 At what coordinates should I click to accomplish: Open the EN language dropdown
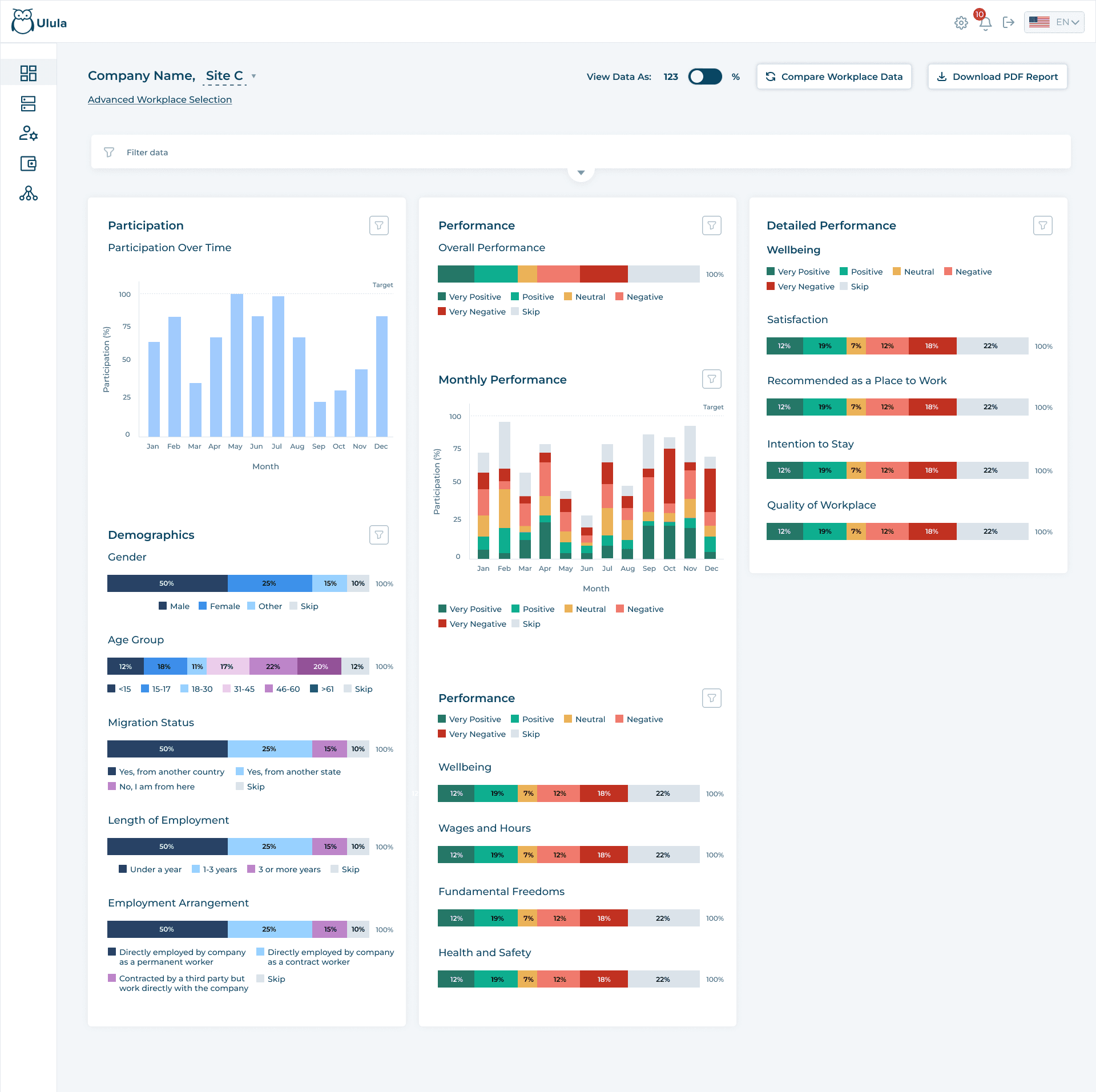point(1054,22)
